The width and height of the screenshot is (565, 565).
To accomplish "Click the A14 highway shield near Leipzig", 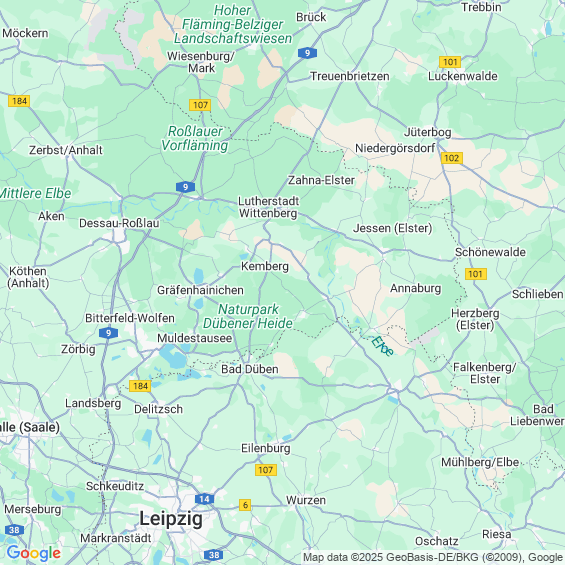I will (204, 499).
